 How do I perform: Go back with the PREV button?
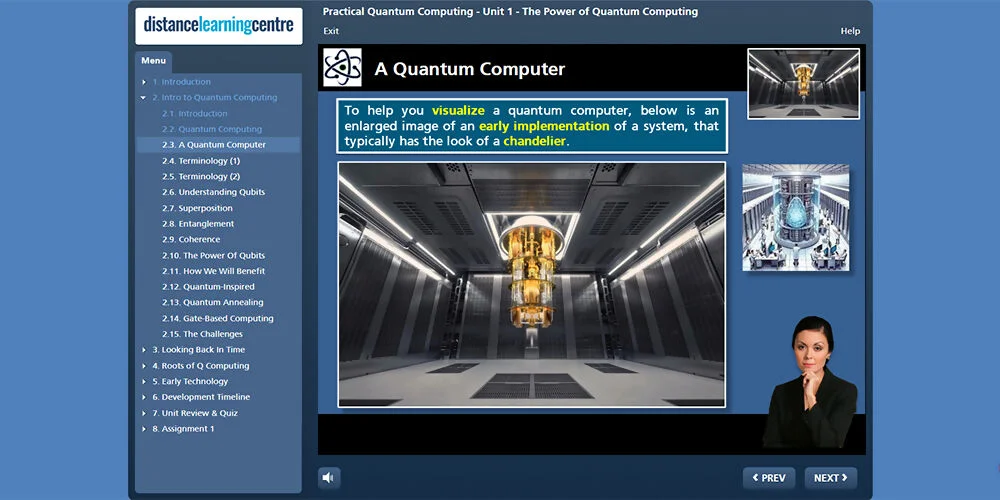(x=768, y=478)
